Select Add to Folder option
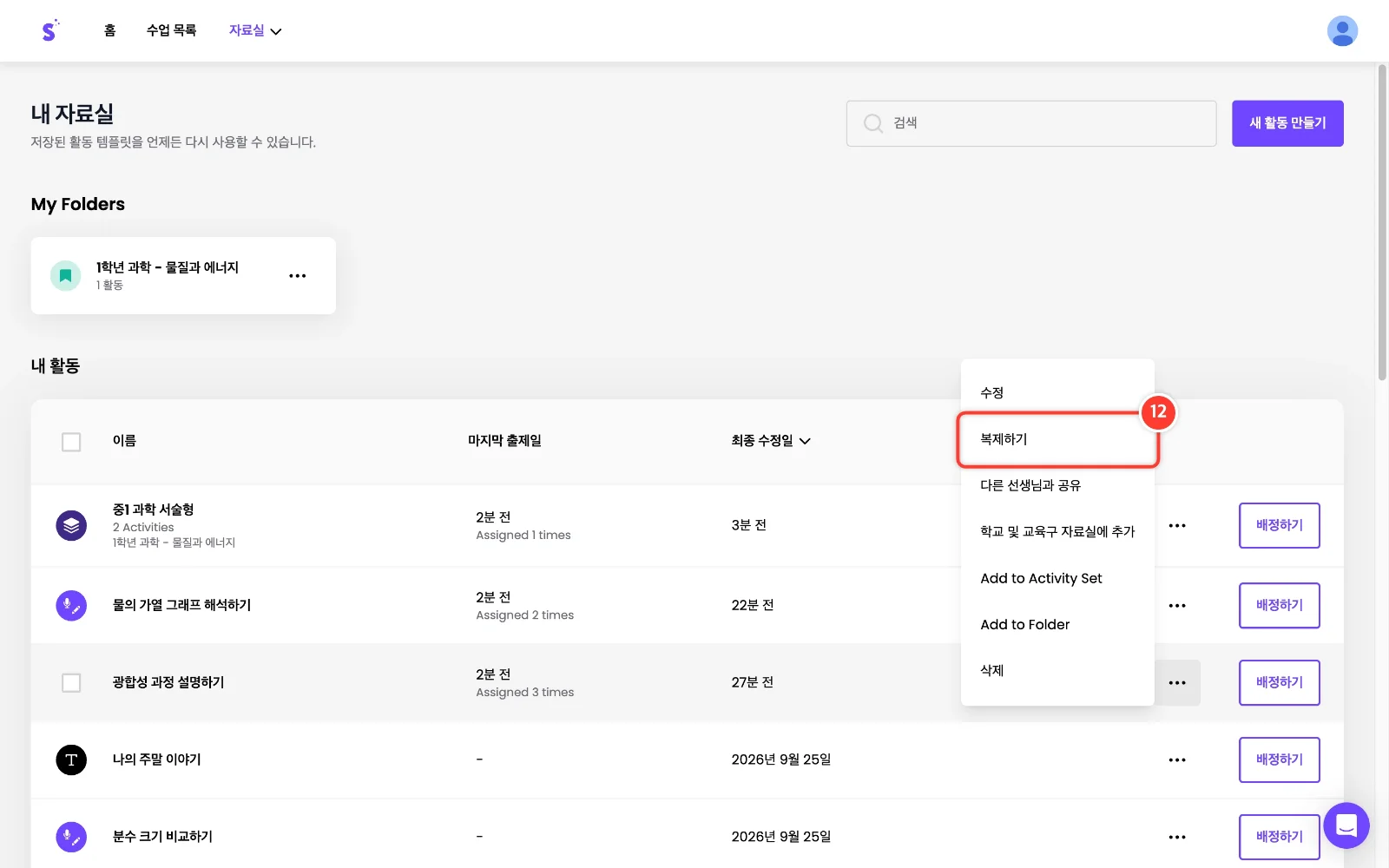The width and height of the screenshot is (1389, 868). coord(1057,624)
